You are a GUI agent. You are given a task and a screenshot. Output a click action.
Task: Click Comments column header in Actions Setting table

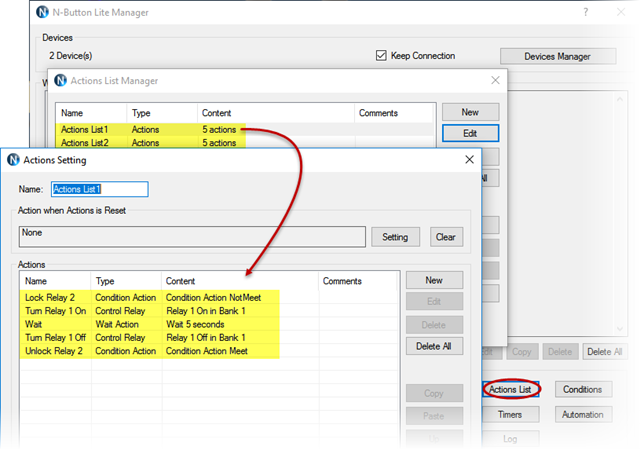[358, 281]
